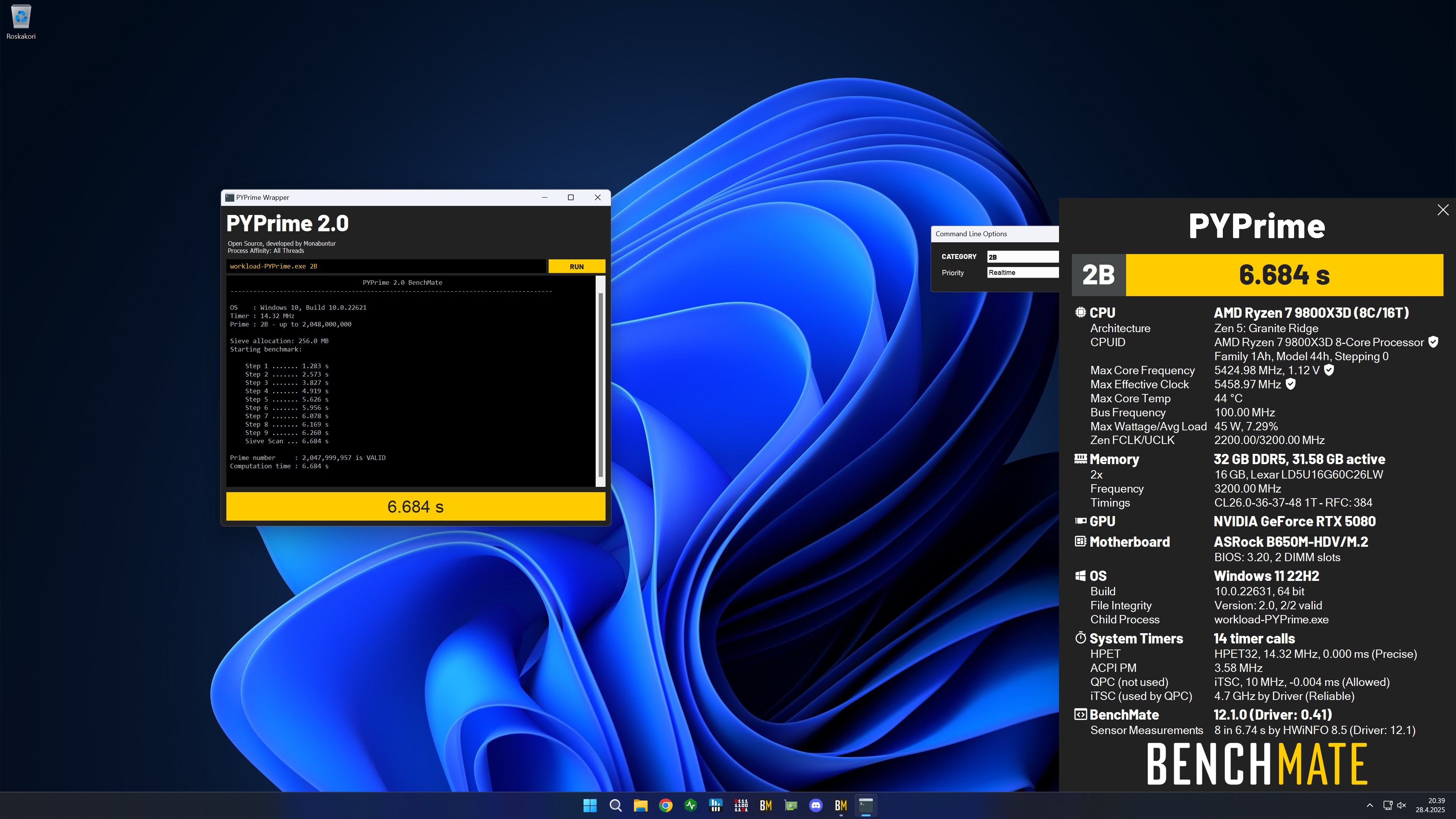Viewport: 1456px width, 819px height.
Task: Open File Explorer from the taskbar
Action: coord(640,805)
